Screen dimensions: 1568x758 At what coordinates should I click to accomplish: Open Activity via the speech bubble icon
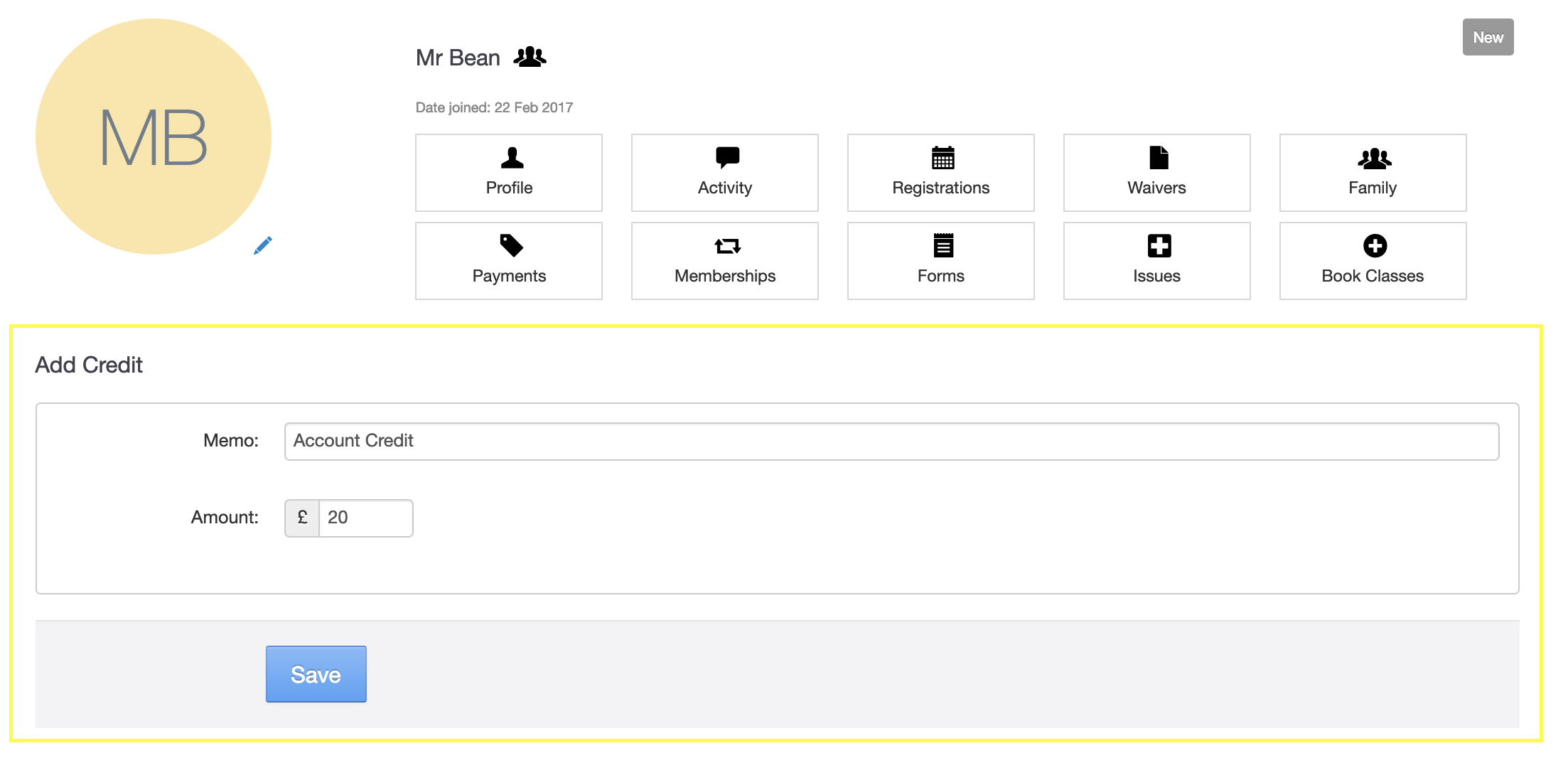727,158
